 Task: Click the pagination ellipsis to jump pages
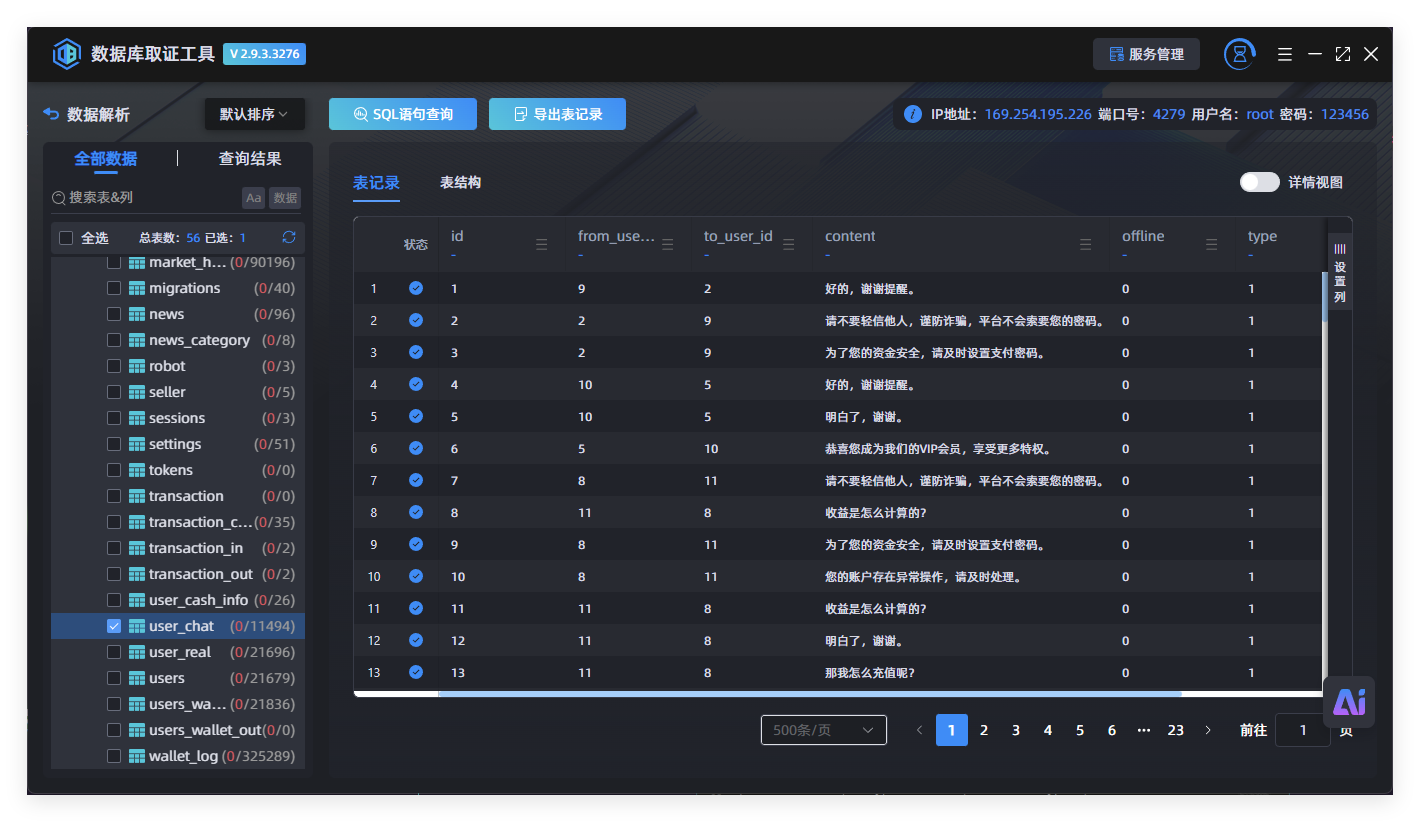(1144, 730)
